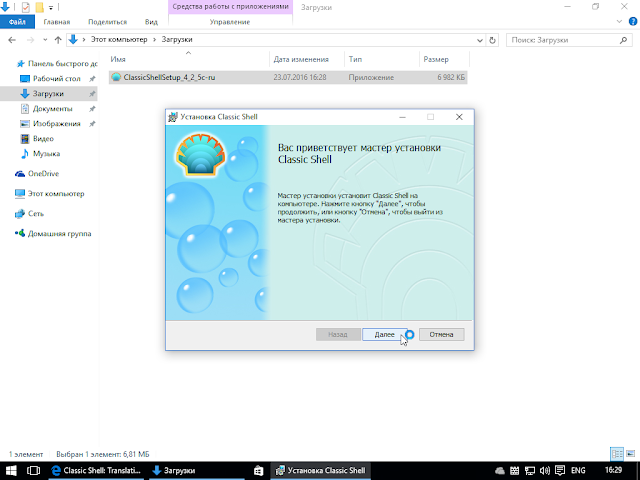This screenshot has width=640, height=480.
Task: Open Explorer help question mark icon
Action: click(633, 22)
